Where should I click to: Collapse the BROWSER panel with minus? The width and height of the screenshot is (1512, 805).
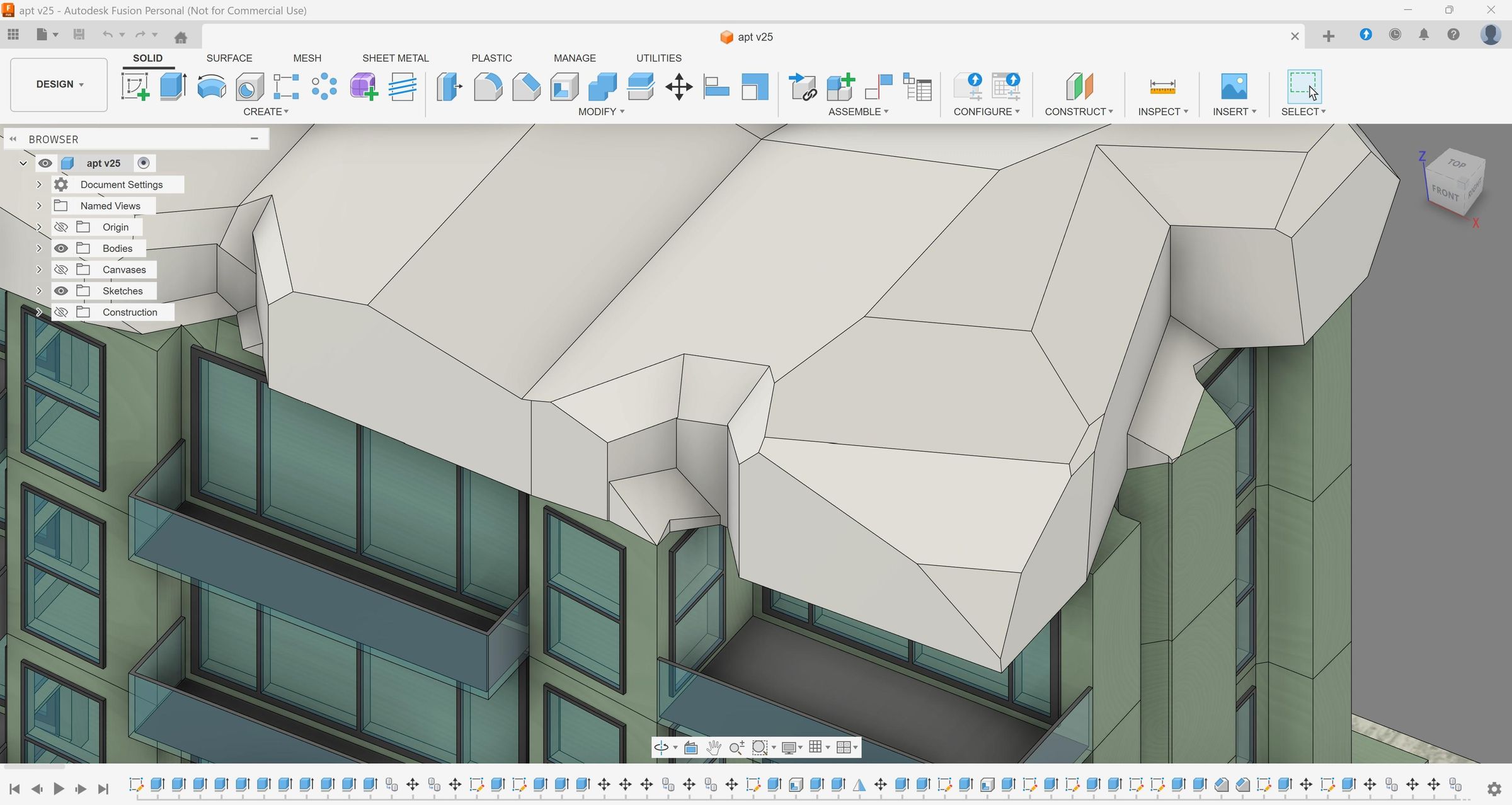click(x=255, y=139)
